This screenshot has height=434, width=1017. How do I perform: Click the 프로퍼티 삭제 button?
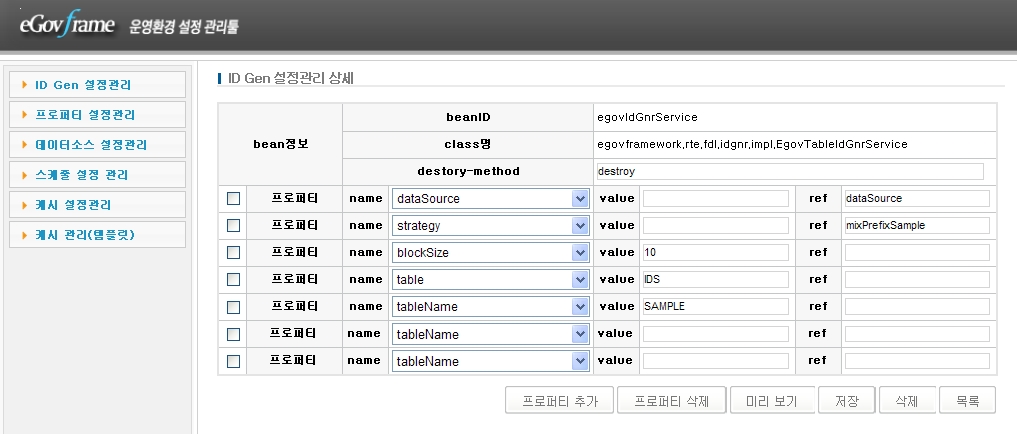(671, 401)
